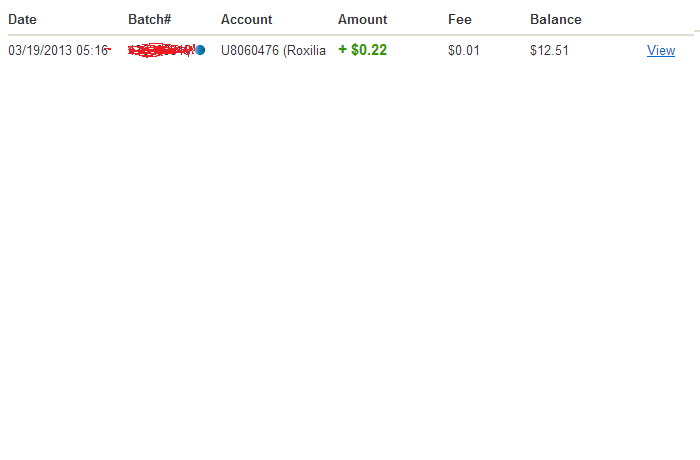Click the small red dash after 05:16

click(x=108, y=49)
